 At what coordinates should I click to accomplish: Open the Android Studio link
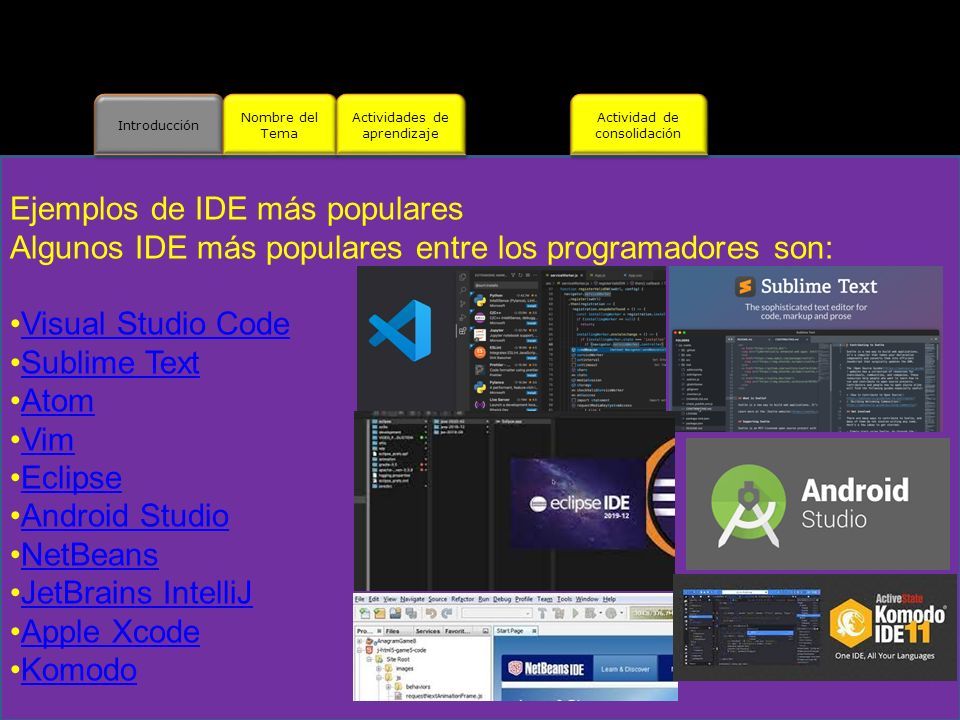[125, 516]
